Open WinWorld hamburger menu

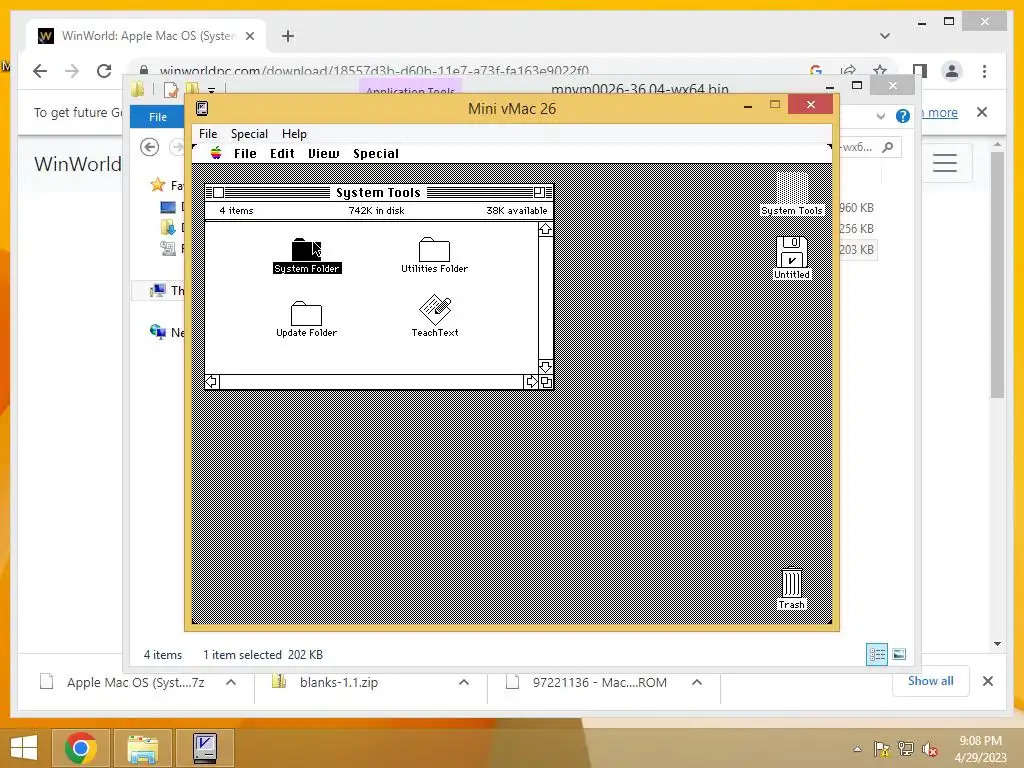click(944, 163)
